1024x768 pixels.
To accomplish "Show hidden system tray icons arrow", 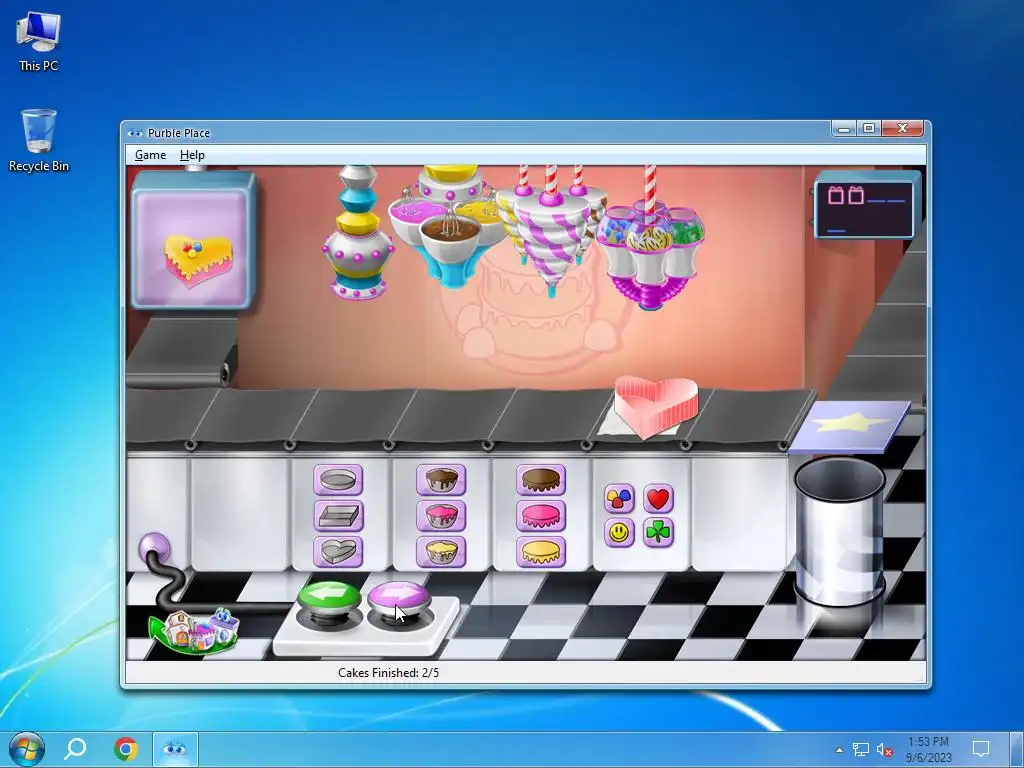I will click(839, 750).
